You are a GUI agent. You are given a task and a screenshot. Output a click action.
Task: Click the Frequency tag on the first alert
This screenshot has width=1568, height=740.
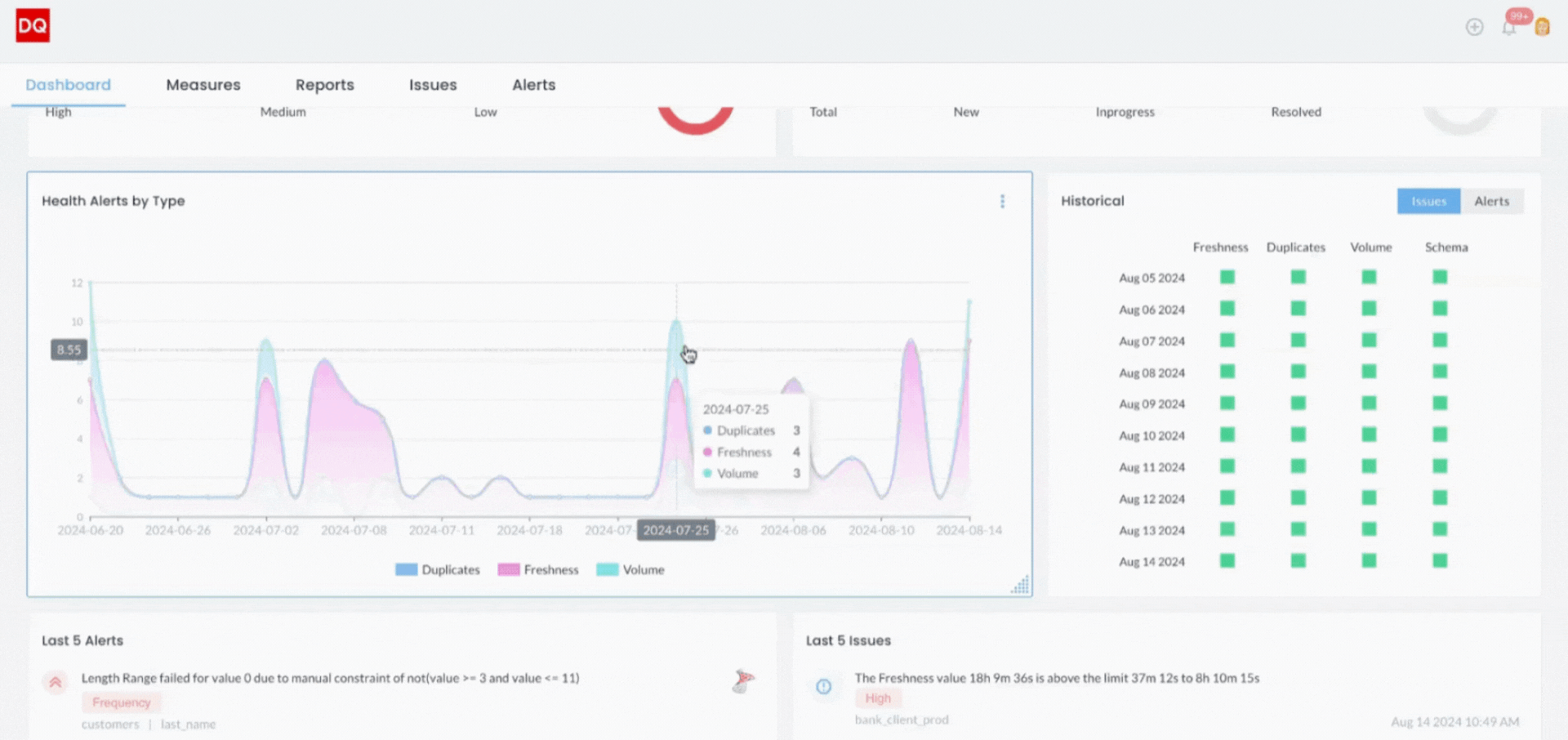[121, 702]
